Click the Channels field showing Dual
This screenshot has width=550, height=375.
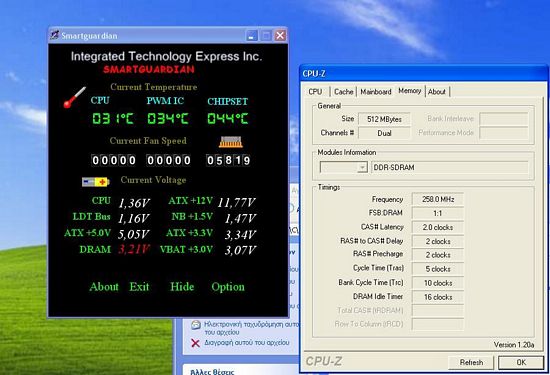click(x=384, y=133)
